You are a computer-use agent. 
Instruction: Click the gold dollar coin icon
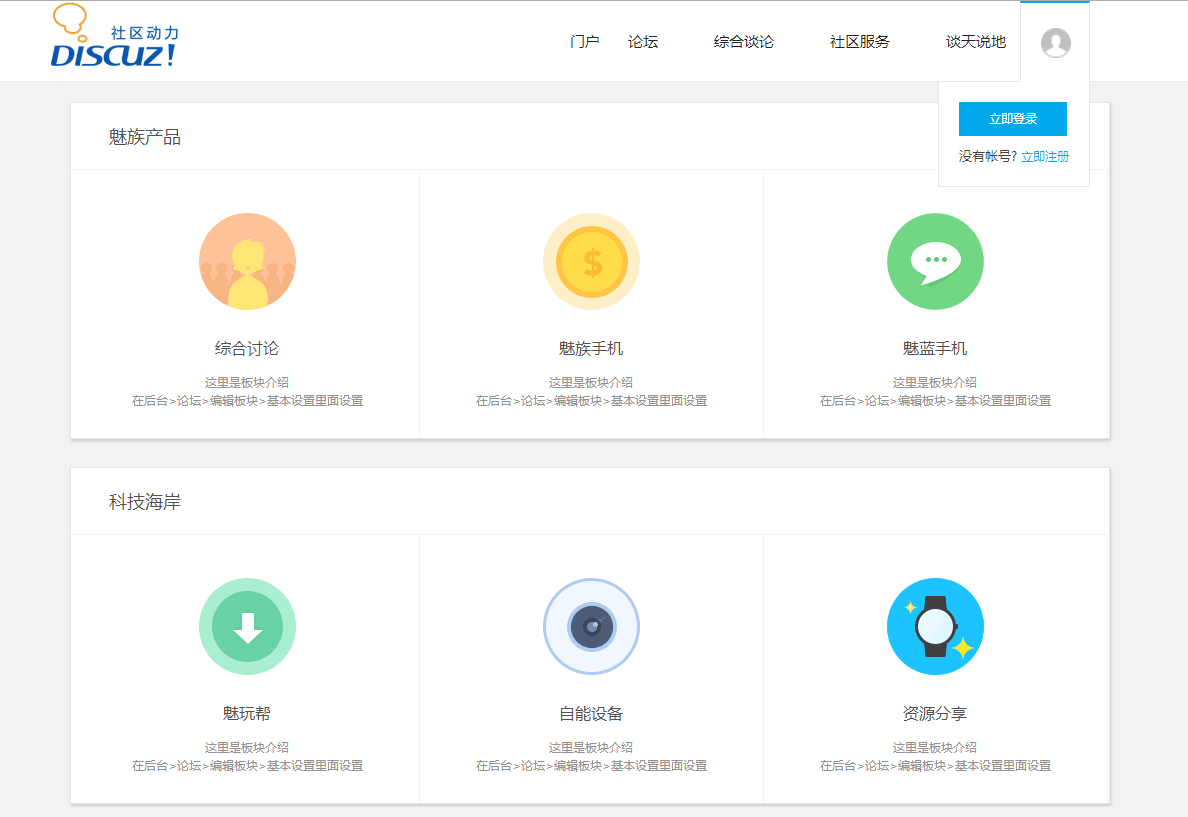click(591, 261)
